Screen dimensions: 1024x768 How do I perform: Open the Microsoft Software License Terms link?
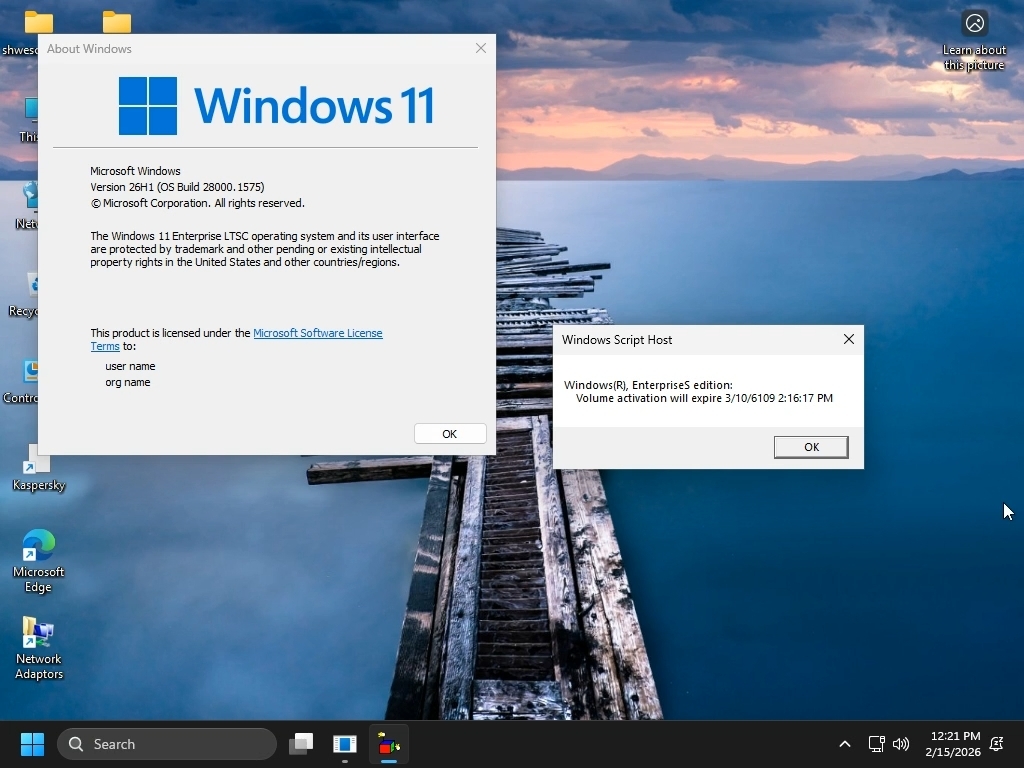coord(317,333)
